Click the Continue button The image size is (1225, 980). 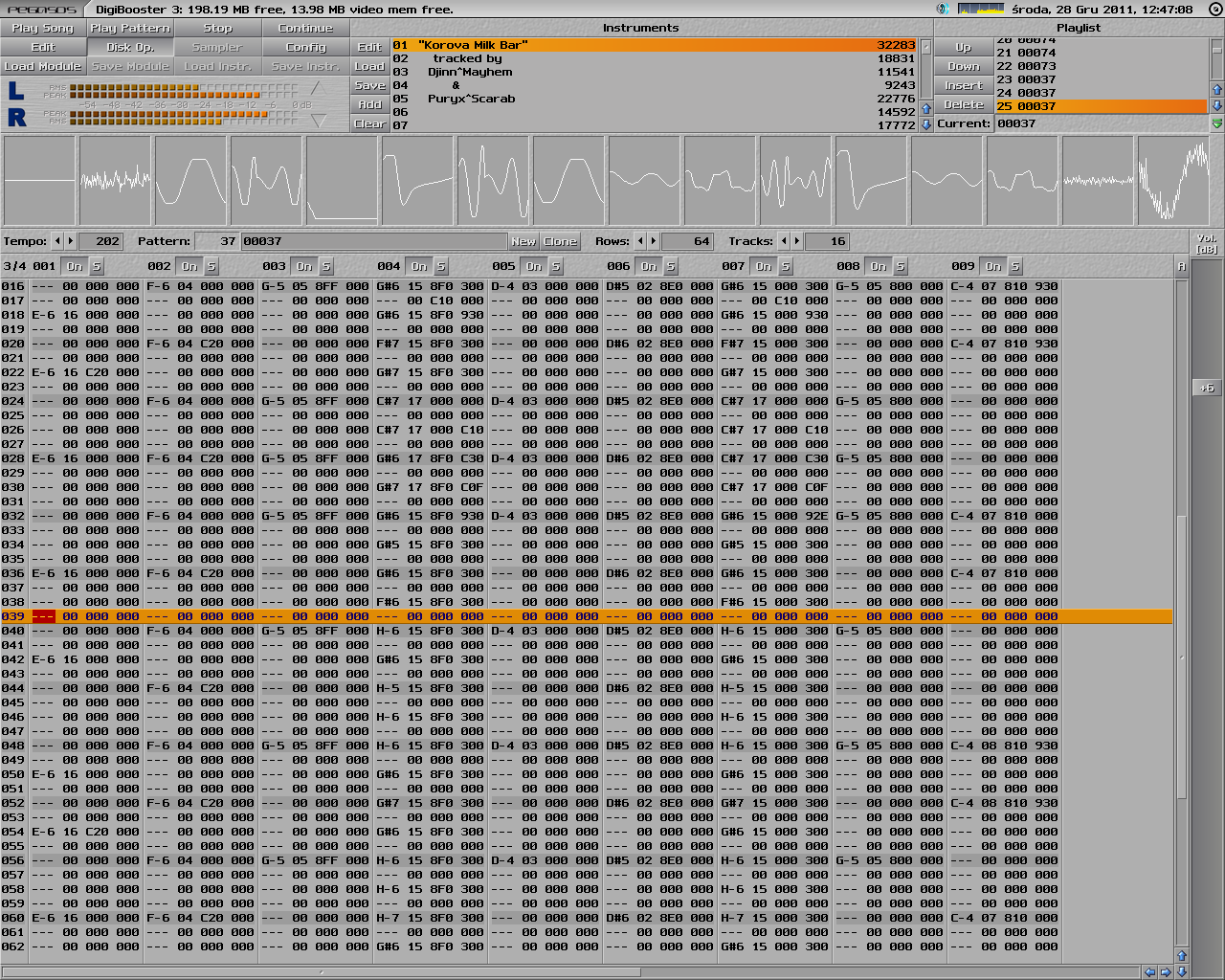tap(306, 28)
